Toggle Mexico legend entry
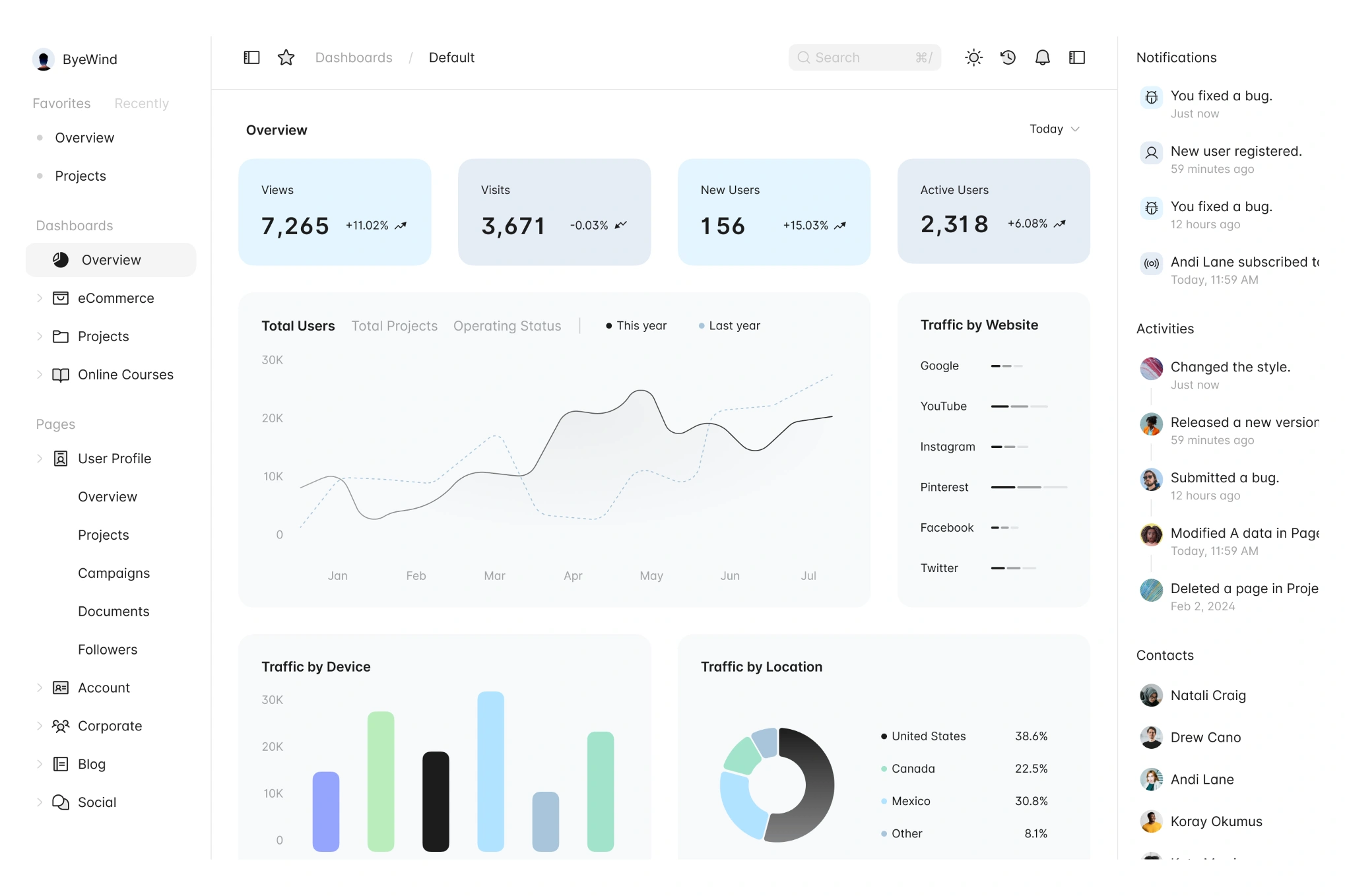This screenshot has height=896, width=1345. tap(905, 801)
